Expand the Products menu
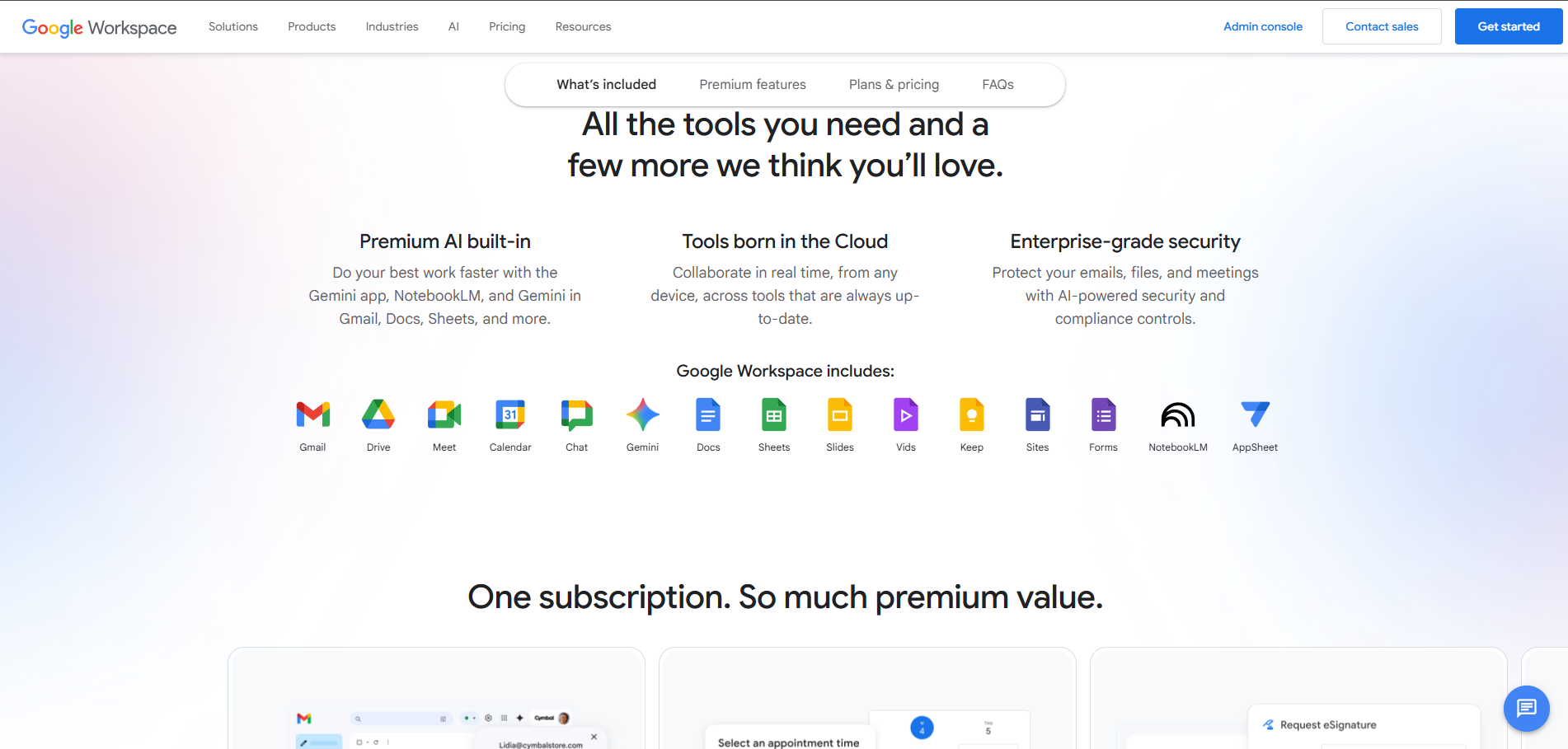Viewport: 1568px width, 749px height. 312,26
